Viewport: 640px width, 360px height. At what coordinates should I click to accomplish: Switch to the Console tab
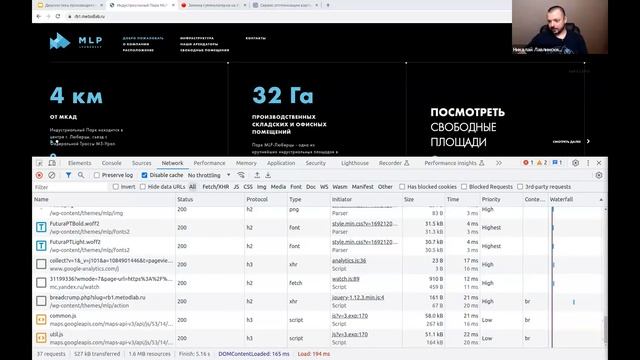[111, 163]
